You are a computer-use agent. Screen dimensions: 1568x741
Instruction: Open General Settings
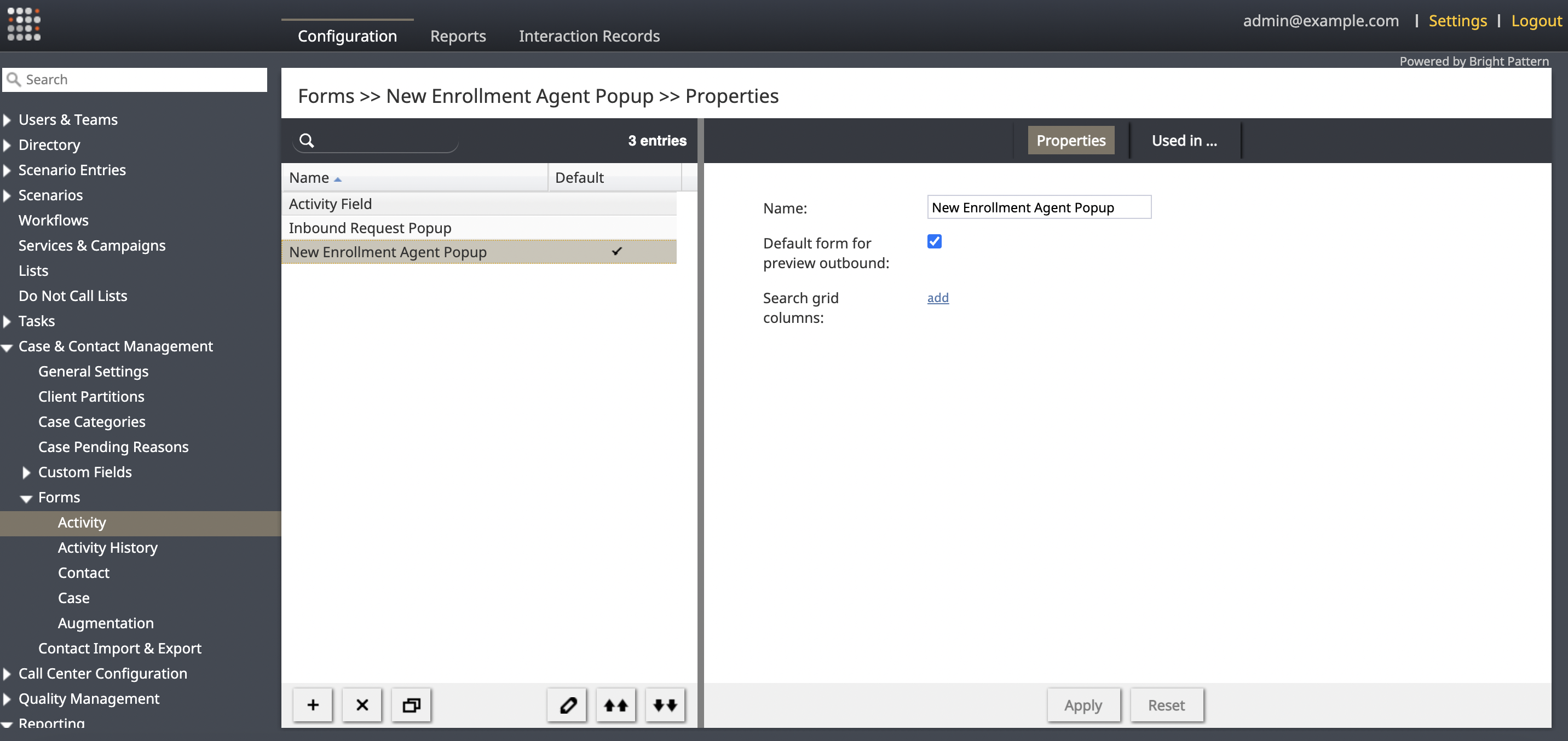pyautogui.click(x=93, y=372)
